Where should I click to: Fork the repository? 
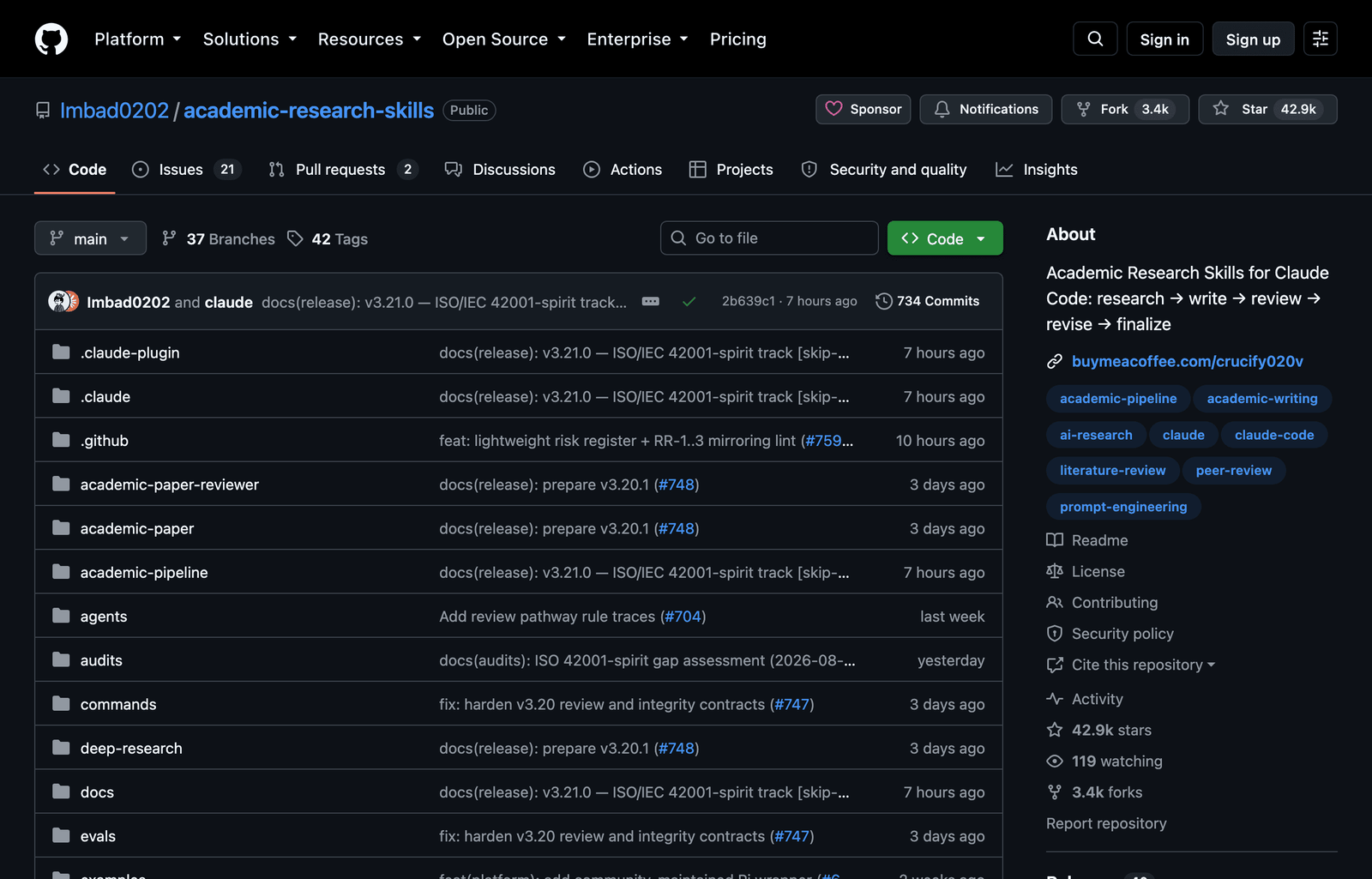point(1125,109)
